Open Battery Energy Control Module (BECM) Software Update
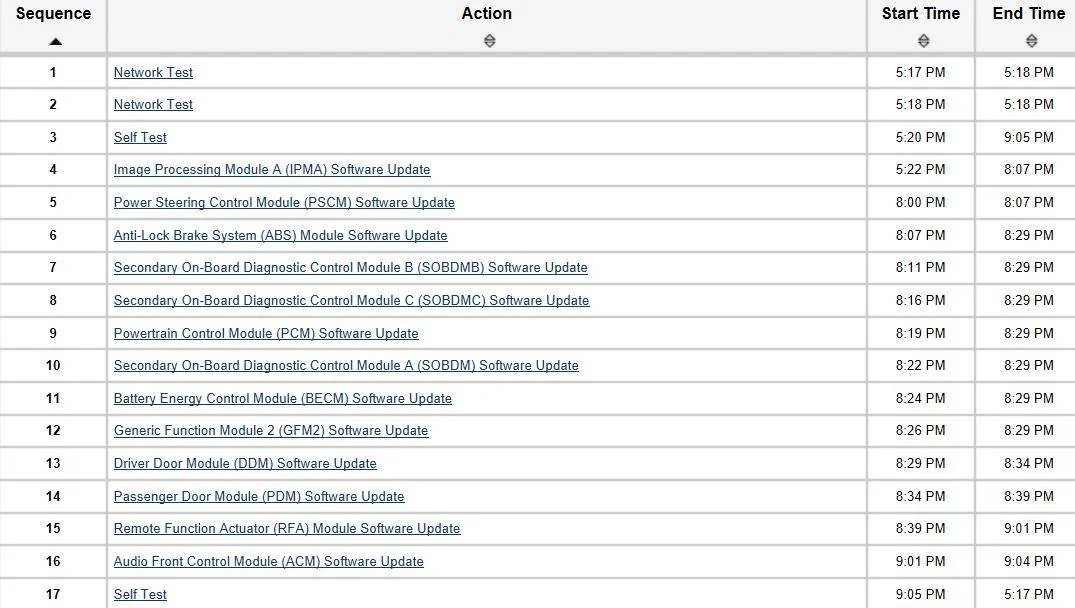1075x608 pixels. pos(282,399)
